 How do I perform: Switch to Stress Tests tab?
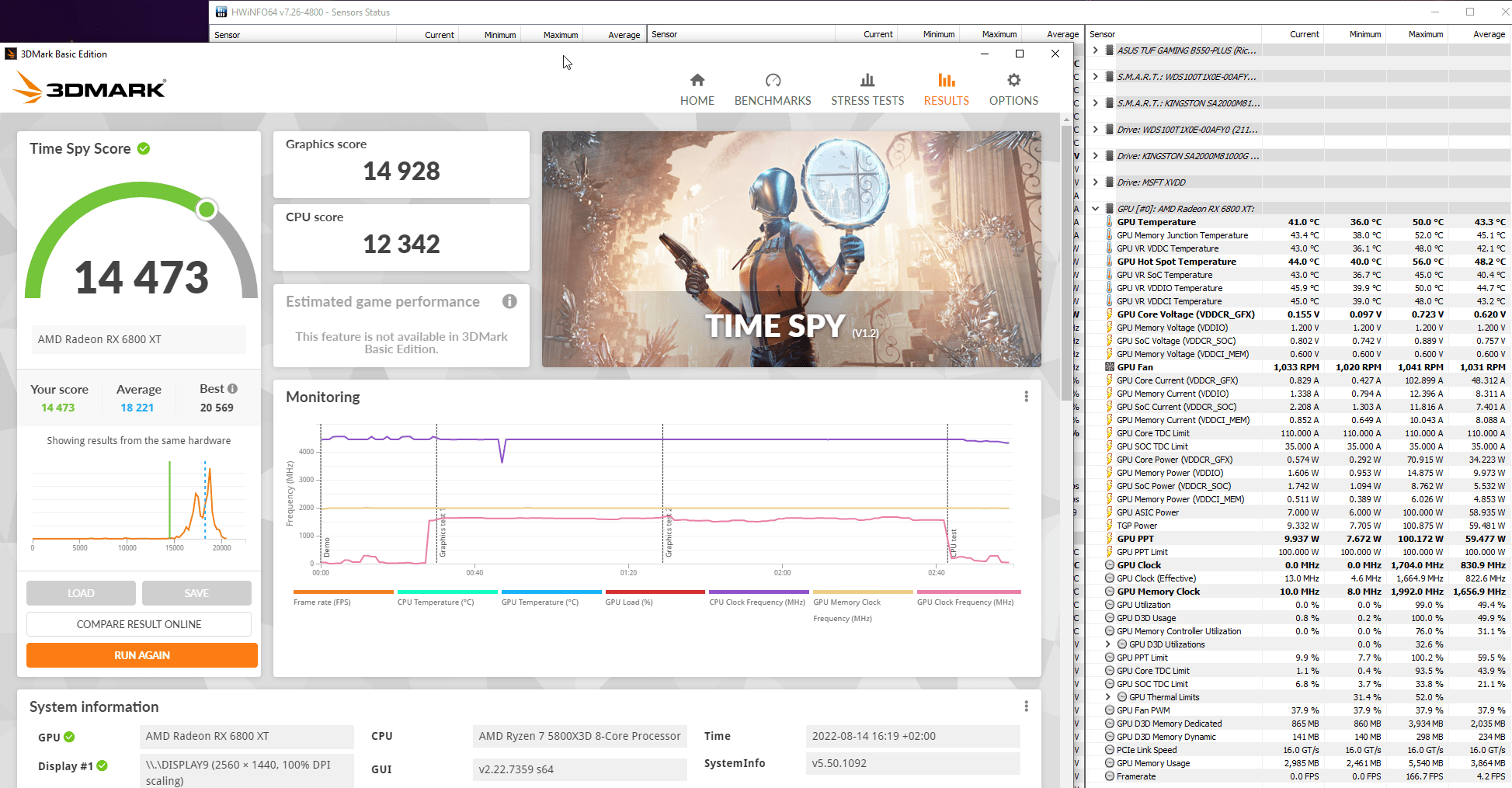867,90
